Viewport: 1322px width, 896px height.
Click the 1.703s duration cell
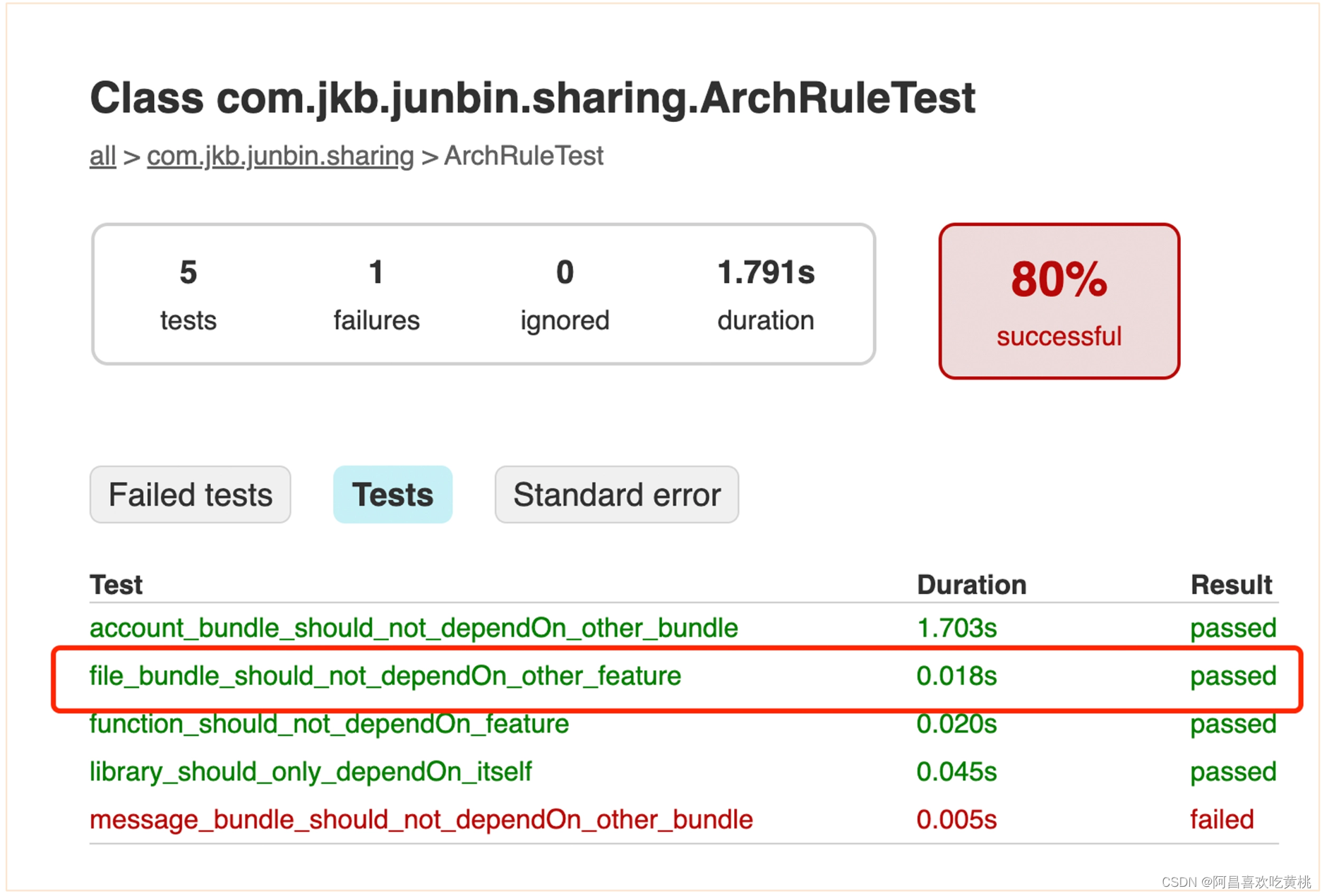(956, 628)
